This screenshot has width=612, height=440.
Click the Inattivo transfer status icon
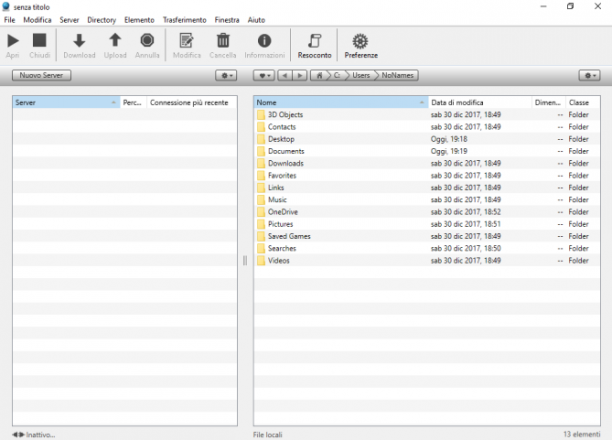click(18, 435)
